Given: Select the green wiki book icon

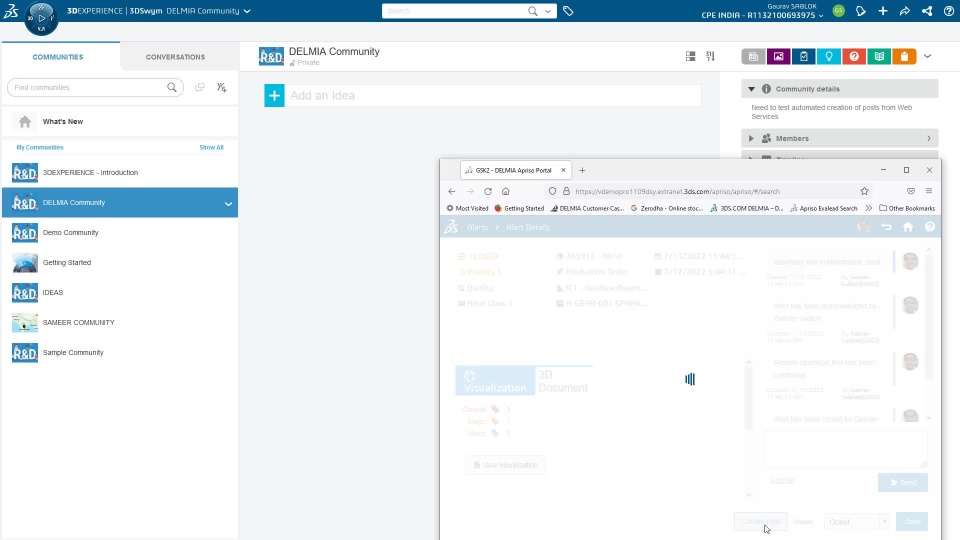Looking at the screenshot, I should (879, 56).
